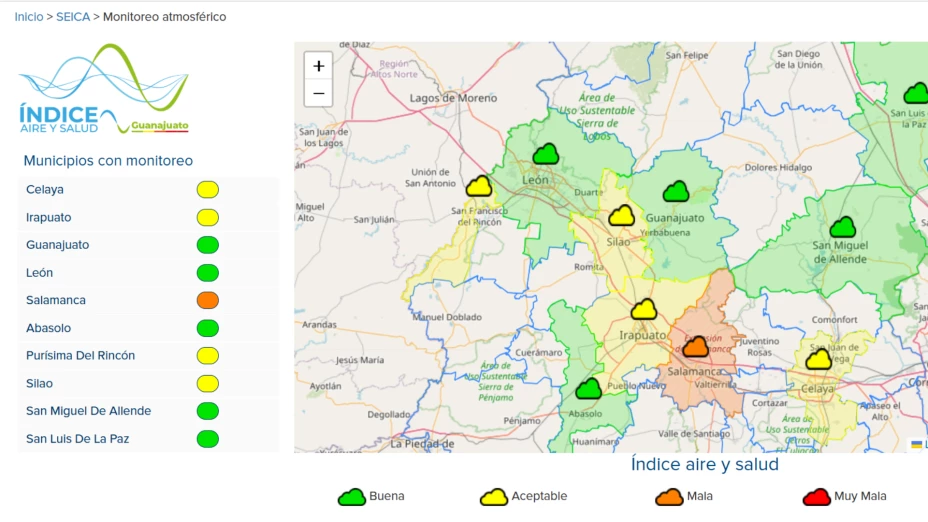Open the SEICA breadcrumb link
The width and height of the screenshot is (928, 522).
point(73,17)
